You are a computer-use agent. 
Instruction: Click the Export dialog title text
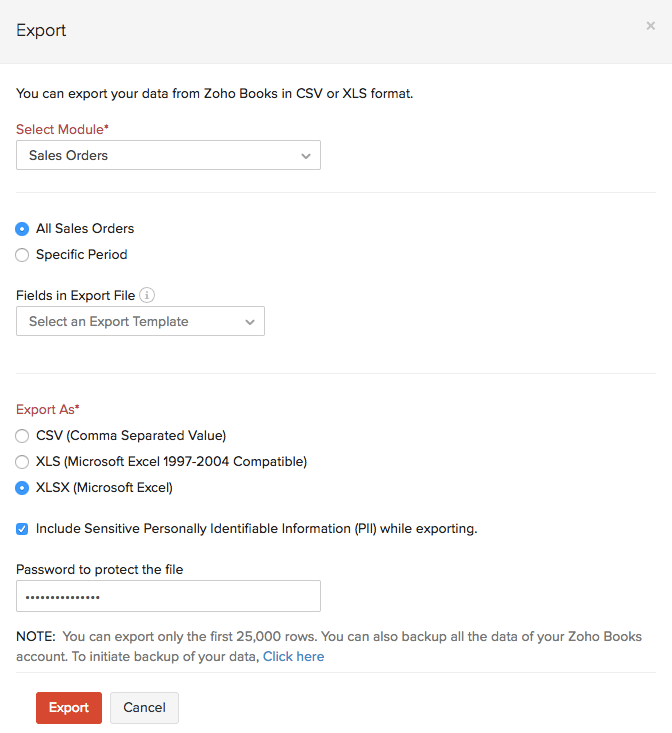coord(42,30)
